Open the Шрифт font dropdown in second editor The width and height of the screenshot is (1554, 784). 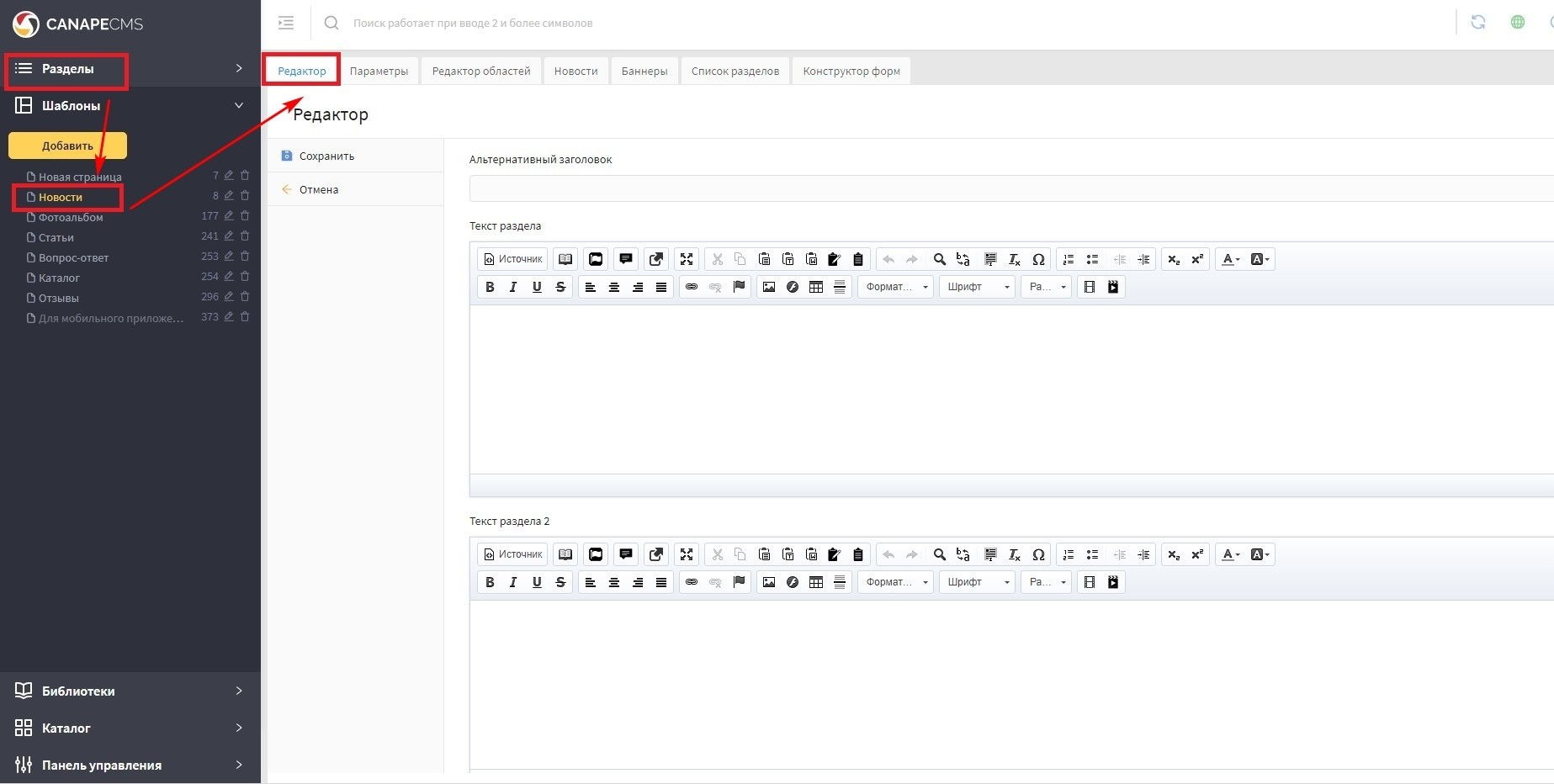coord(977,582)
